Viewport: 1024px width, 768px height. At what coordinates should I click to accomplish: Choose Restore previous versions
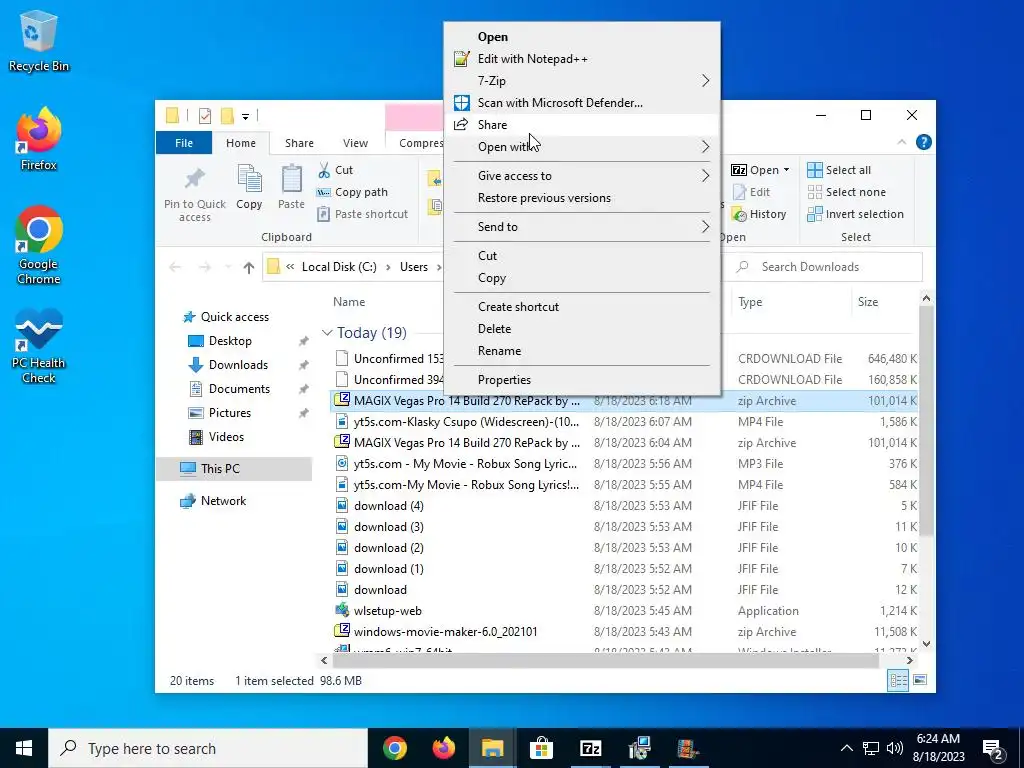click(x=581, y=198)
